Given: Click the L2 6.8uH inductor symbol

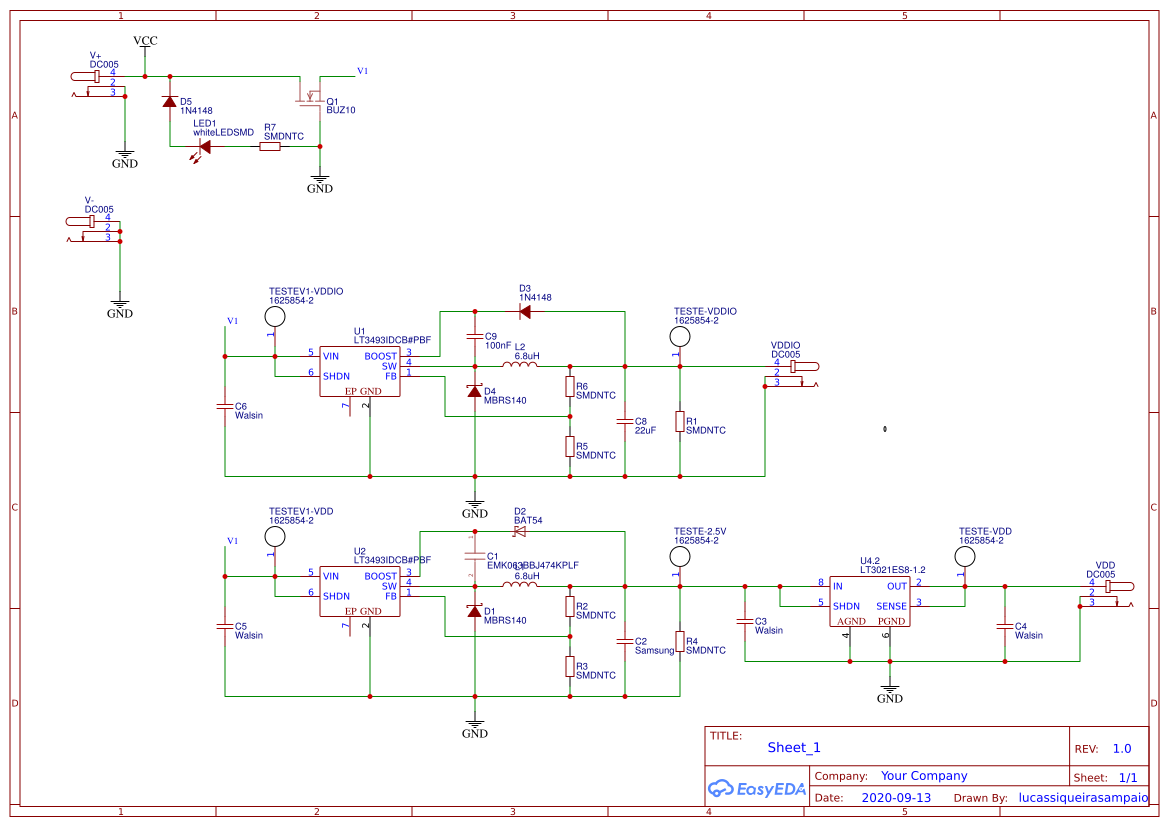Looking at the screenshot, I should (x=520, y=364).
